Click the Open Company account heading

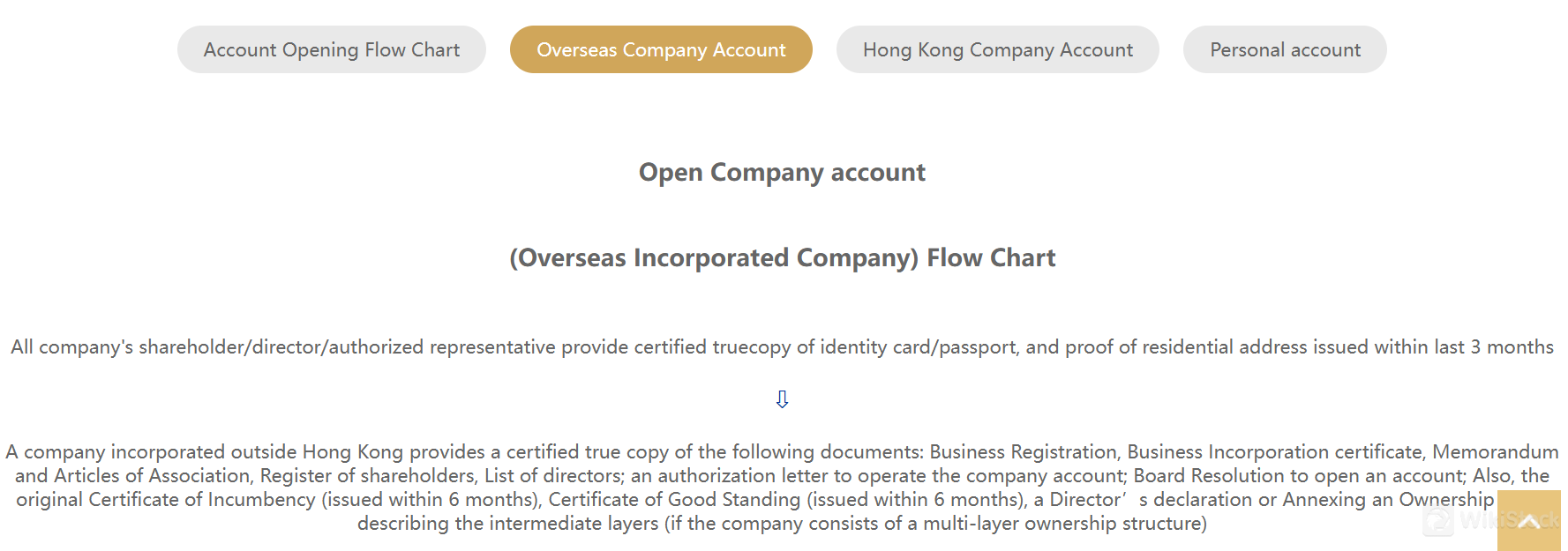point(782,172)
